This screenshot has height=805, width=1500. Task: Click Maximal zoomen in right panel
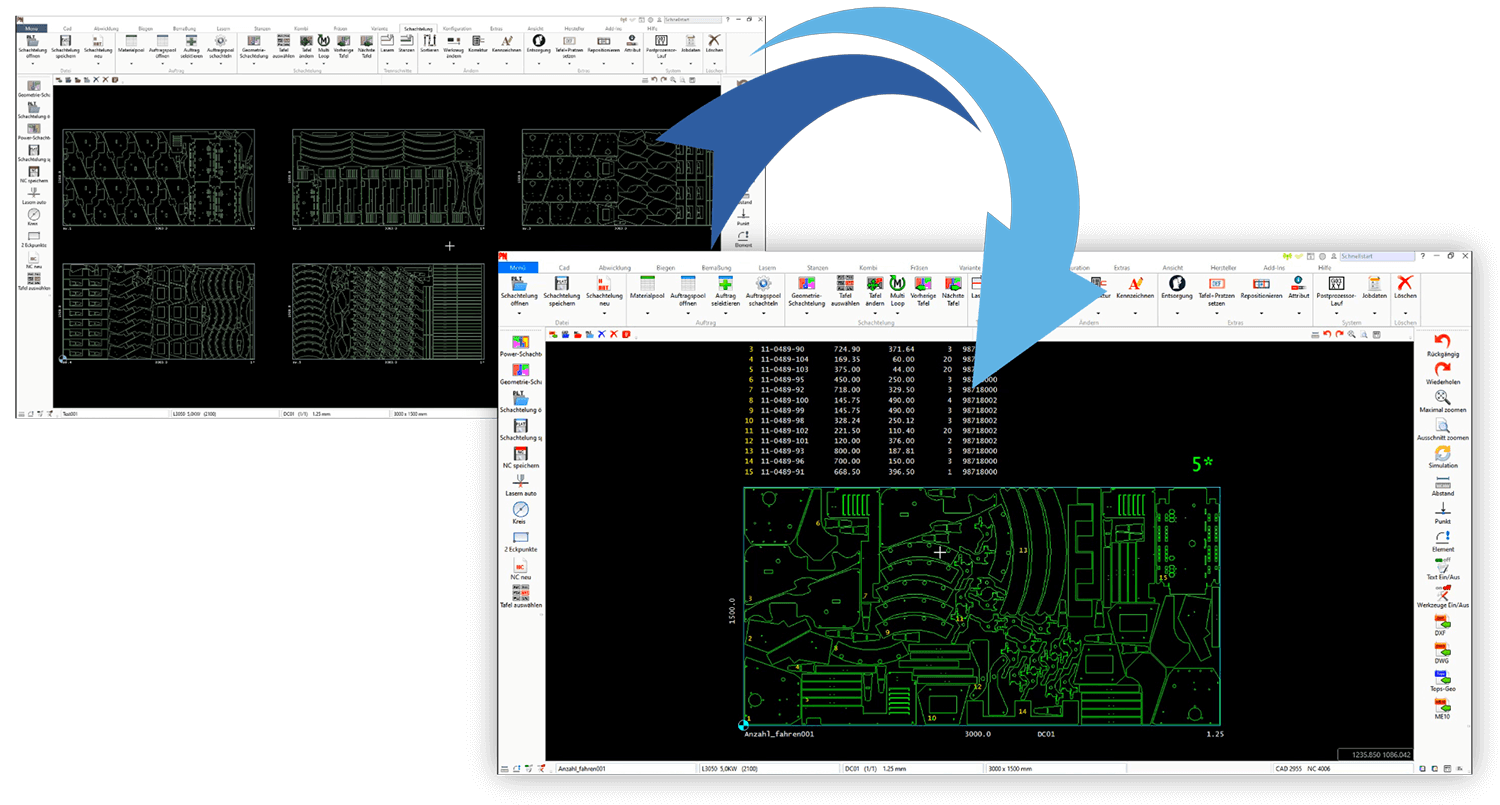pos(1442,402)
